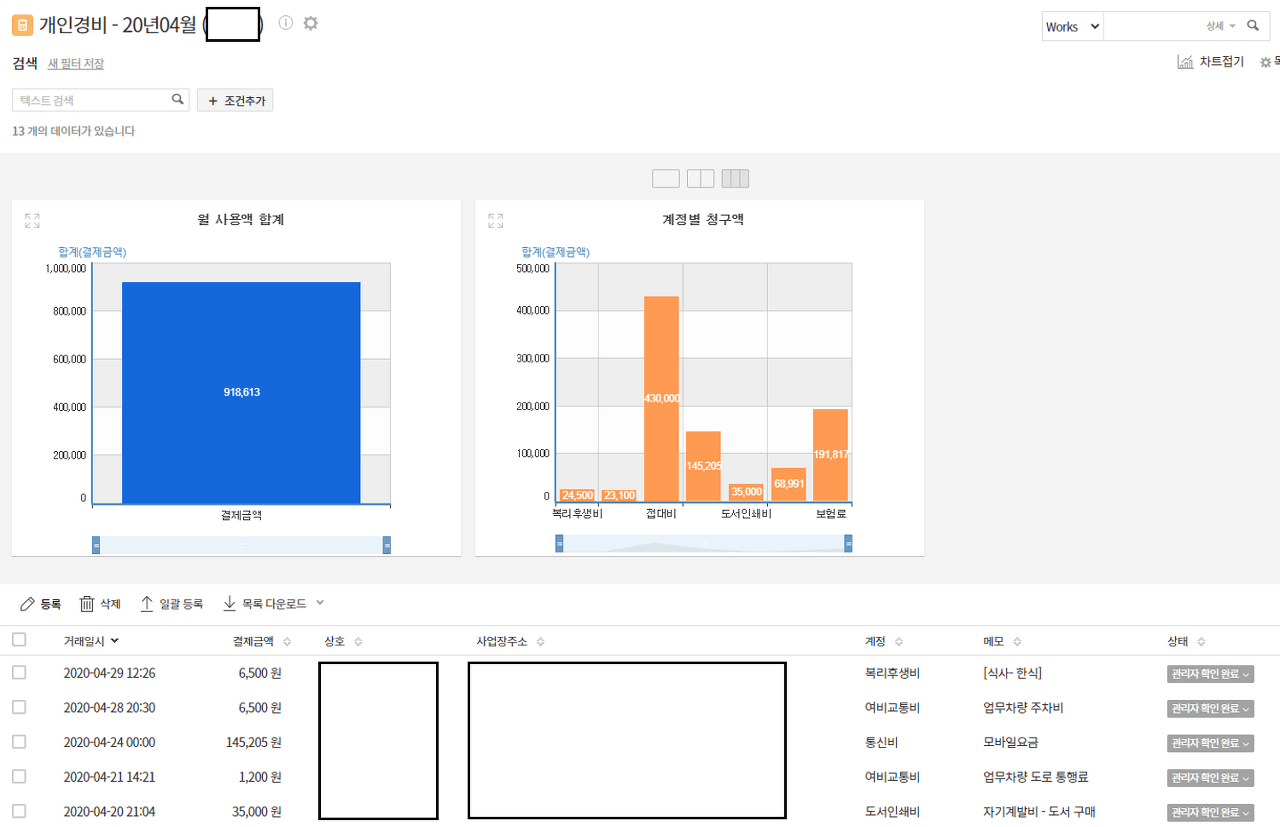Open status dropdown for 도로 통행료 row

click(1210, 777)
